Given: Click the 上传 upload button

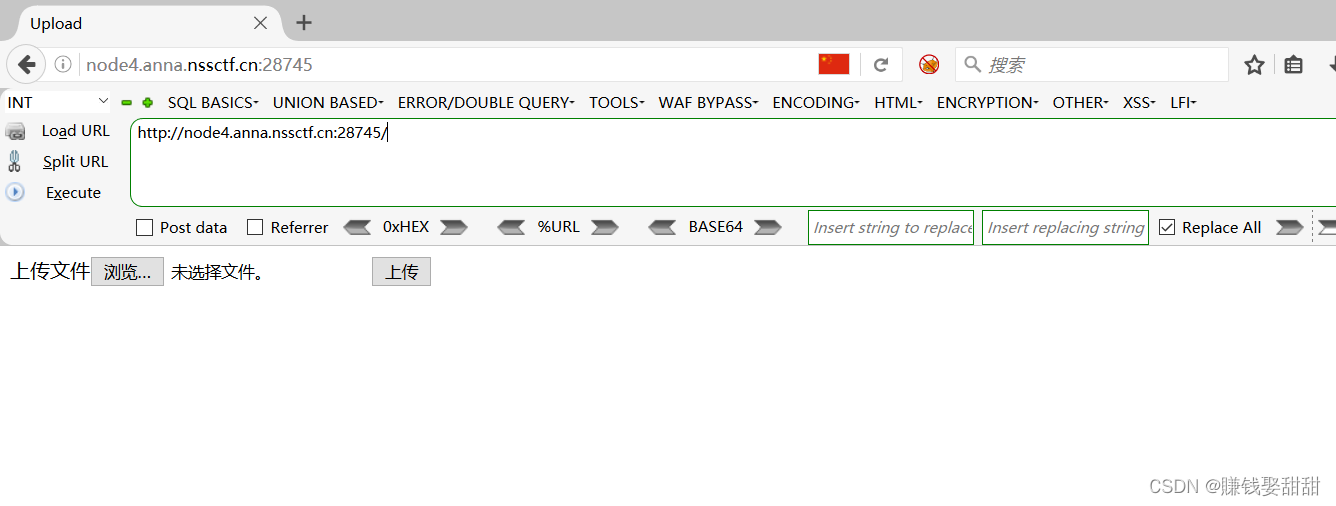Looking at the screenshot, I should click(x=401, y=272).
